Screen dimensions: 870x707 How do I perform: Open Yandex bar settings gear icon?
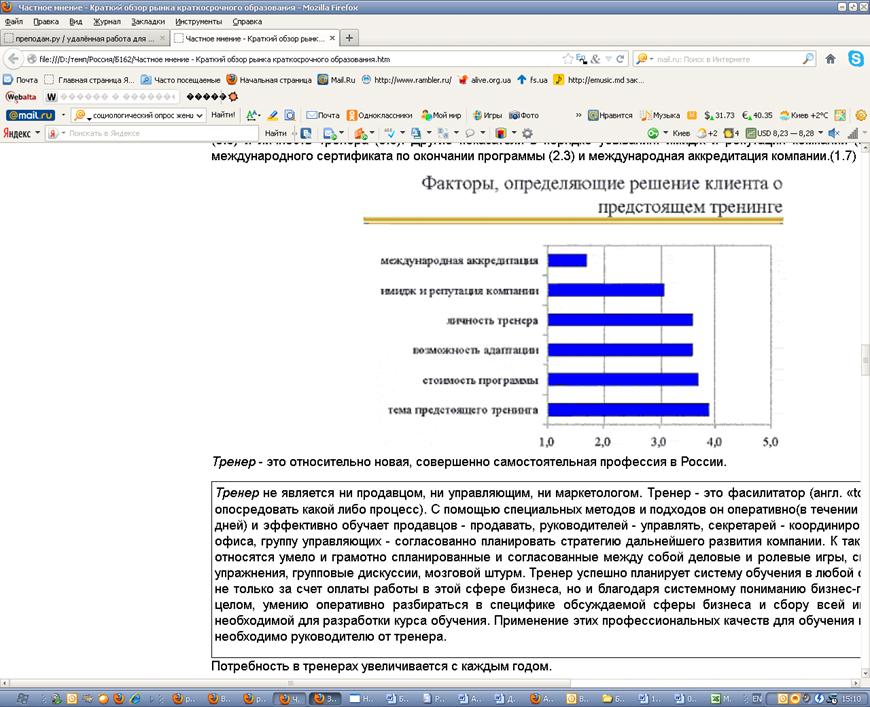(x=527, y=133)
